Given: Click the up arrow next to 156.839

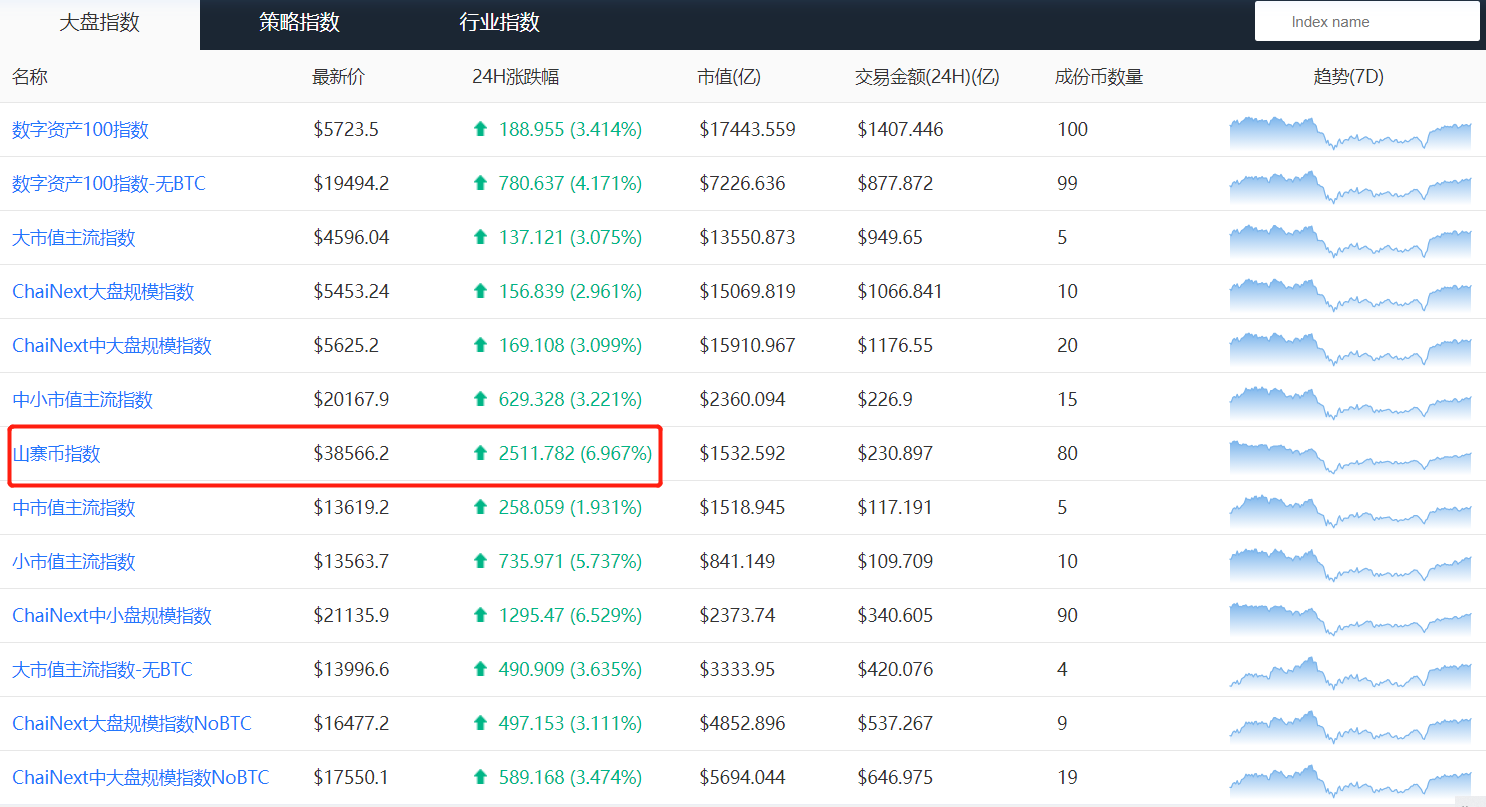Looking at the screenshot, I should tap(481, 291).
